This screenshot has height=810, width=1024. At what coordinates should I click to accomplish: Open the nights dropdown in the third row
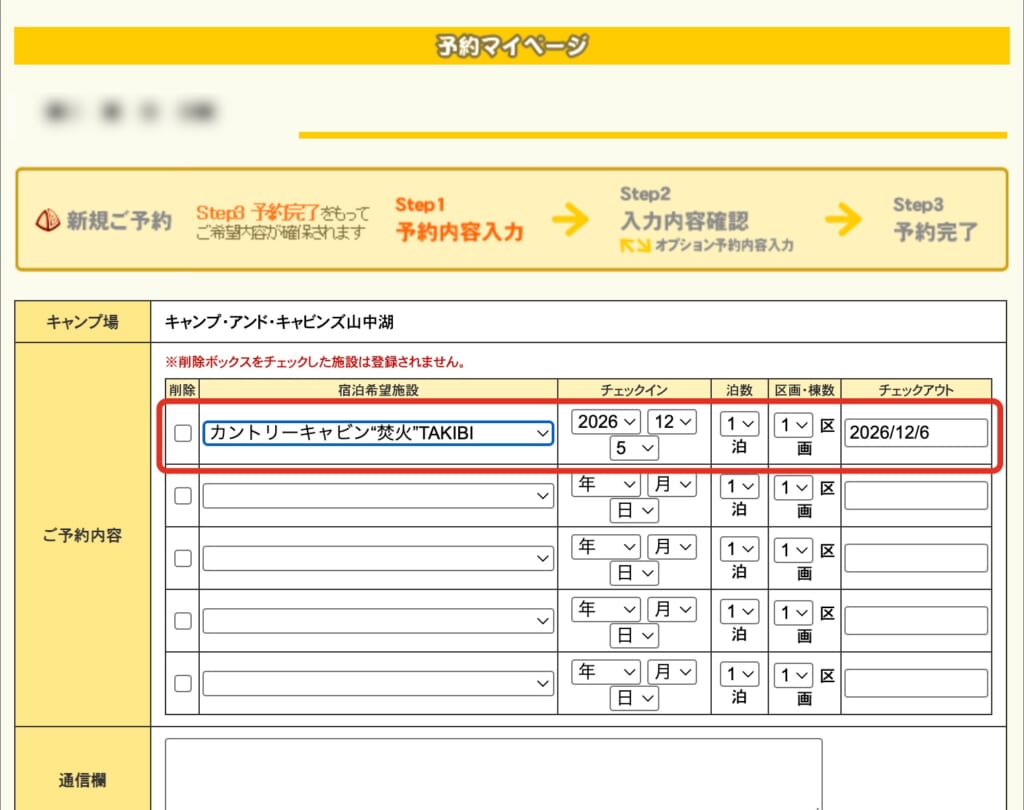739,549
